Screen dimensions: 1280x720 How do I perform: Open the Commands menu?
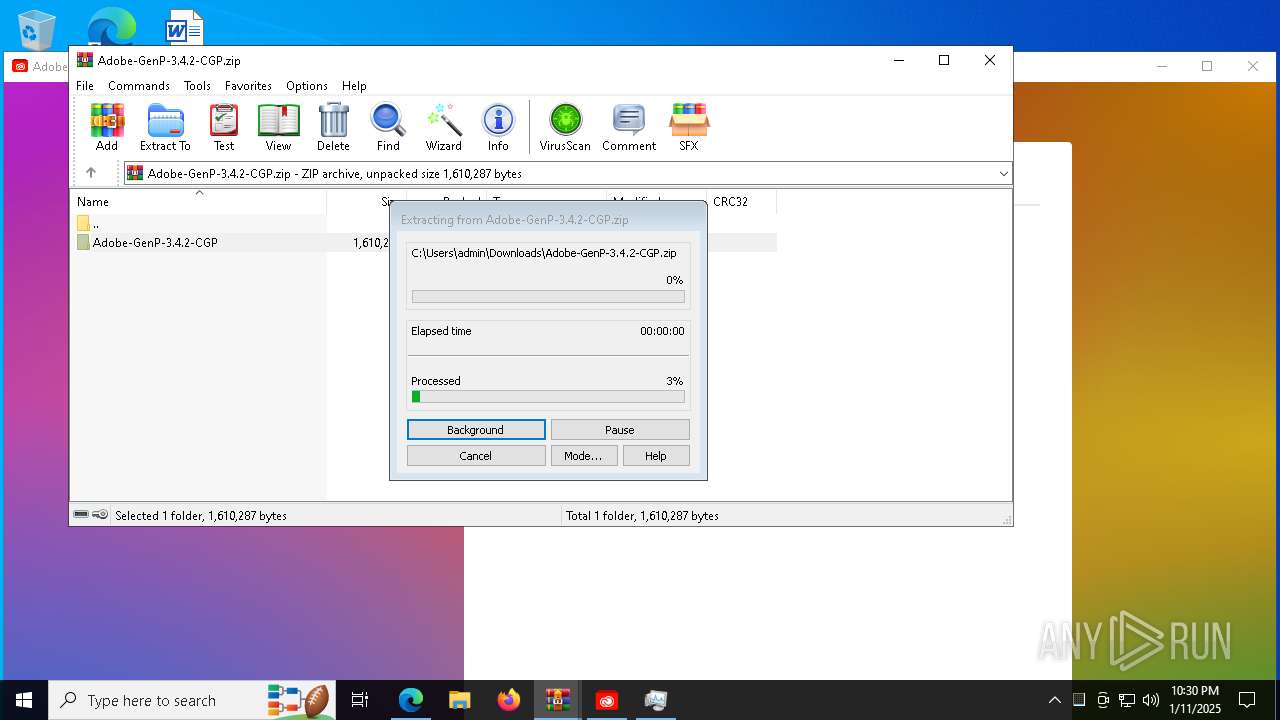point(139,86)
